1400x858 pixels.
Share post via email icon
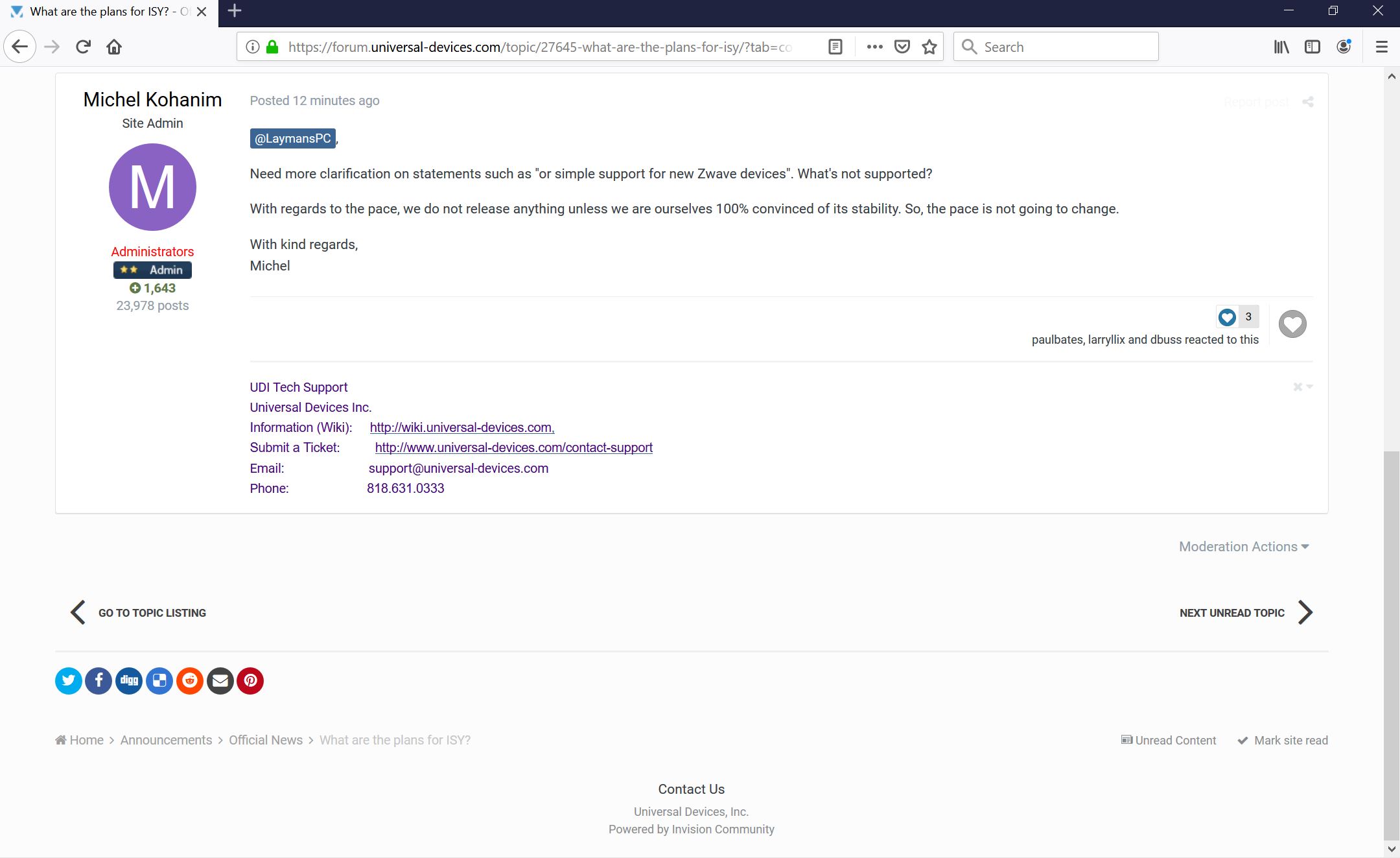click(220, 680)
